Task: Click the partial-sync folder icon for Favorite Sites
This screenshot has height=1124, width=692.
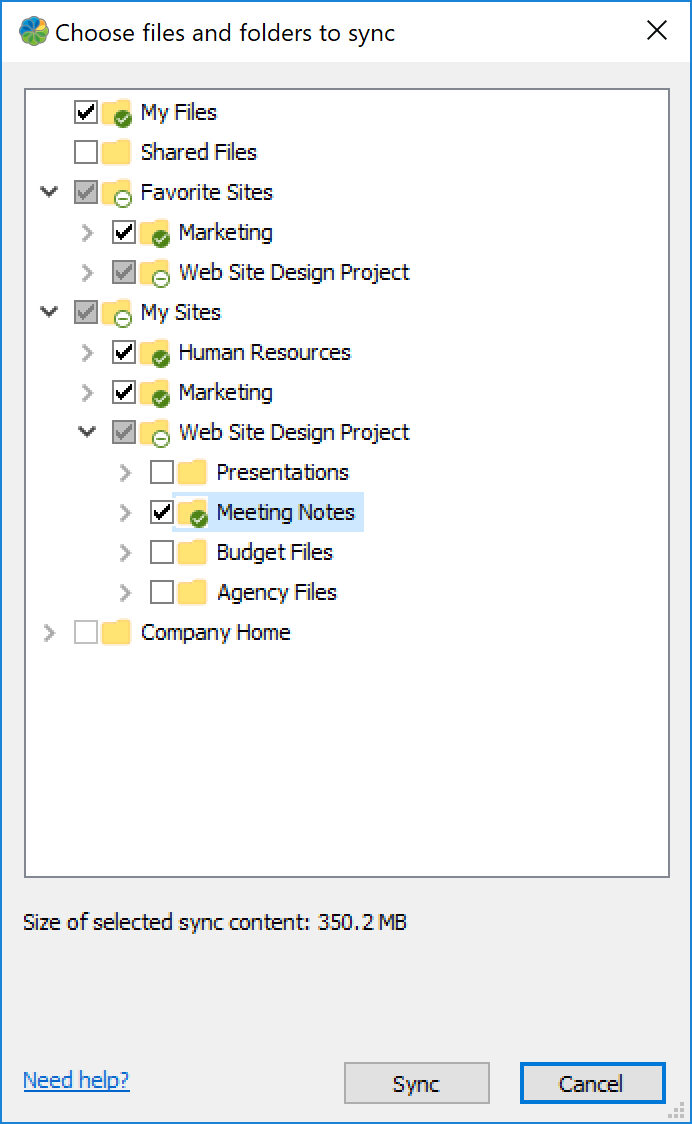Action: point(117,193)
